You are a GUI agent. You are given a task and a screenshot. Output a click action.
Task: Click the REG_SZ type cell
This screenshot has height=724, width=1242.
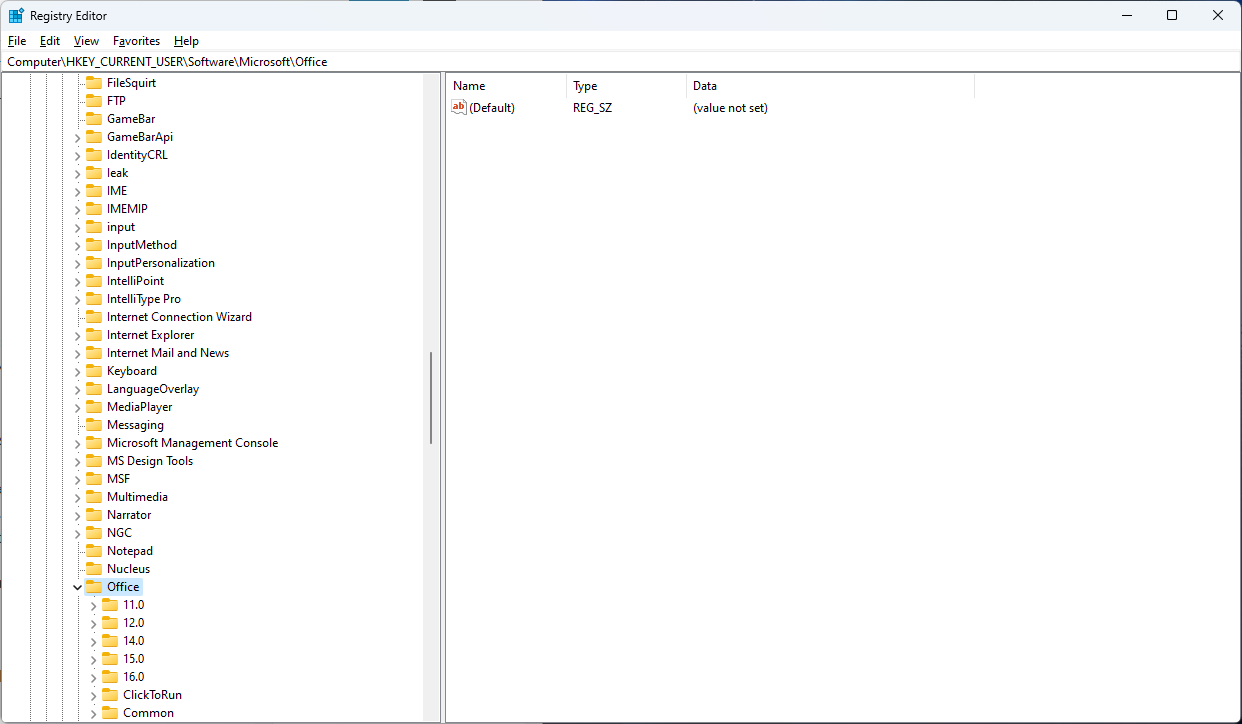click(592, 108)
